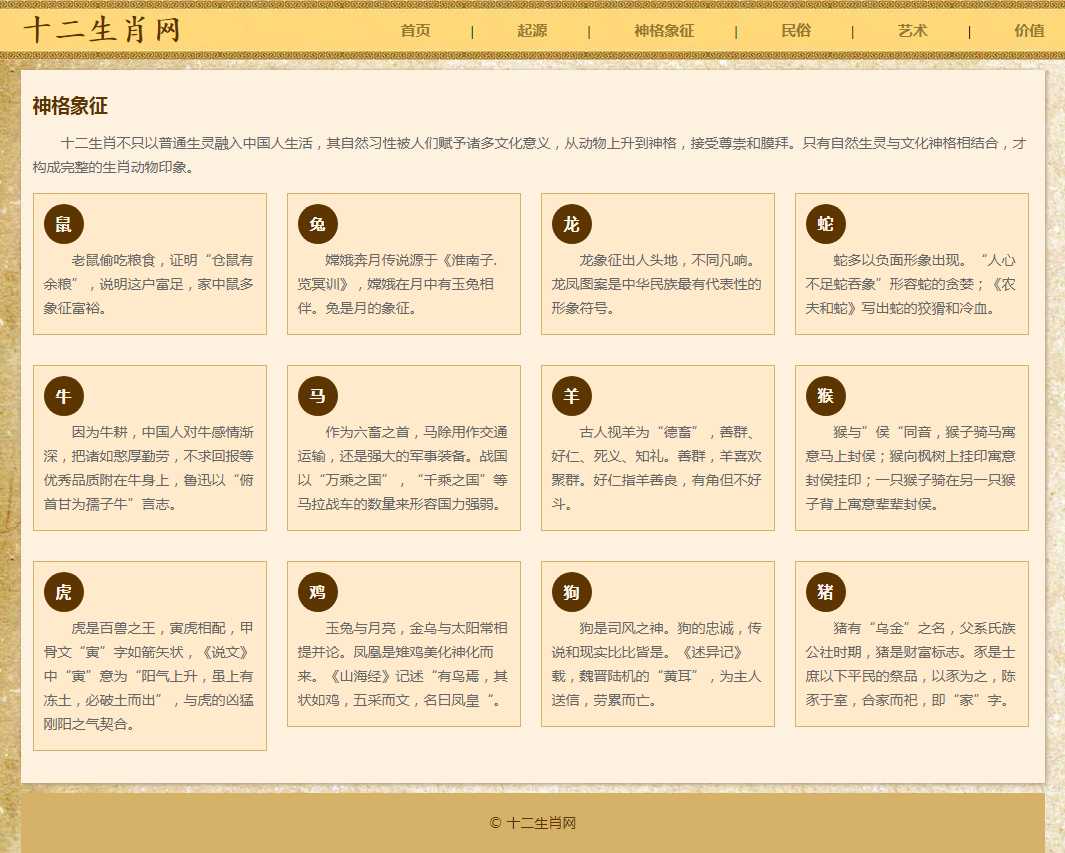Go to the 首页 navigation item
1065x853 pixels.
click(x=415, y=31)
